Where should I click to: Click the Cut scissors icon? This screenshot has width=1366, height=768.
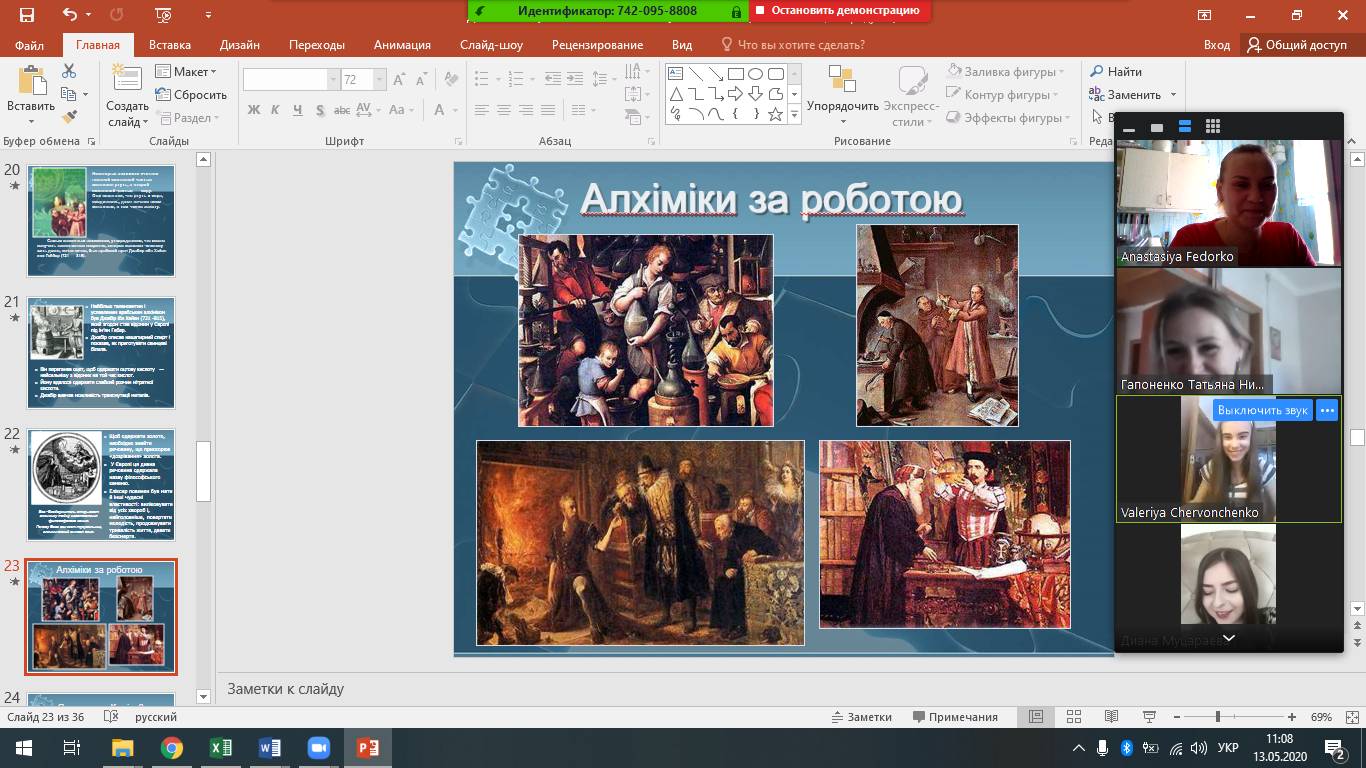click(x=69, y=71)
